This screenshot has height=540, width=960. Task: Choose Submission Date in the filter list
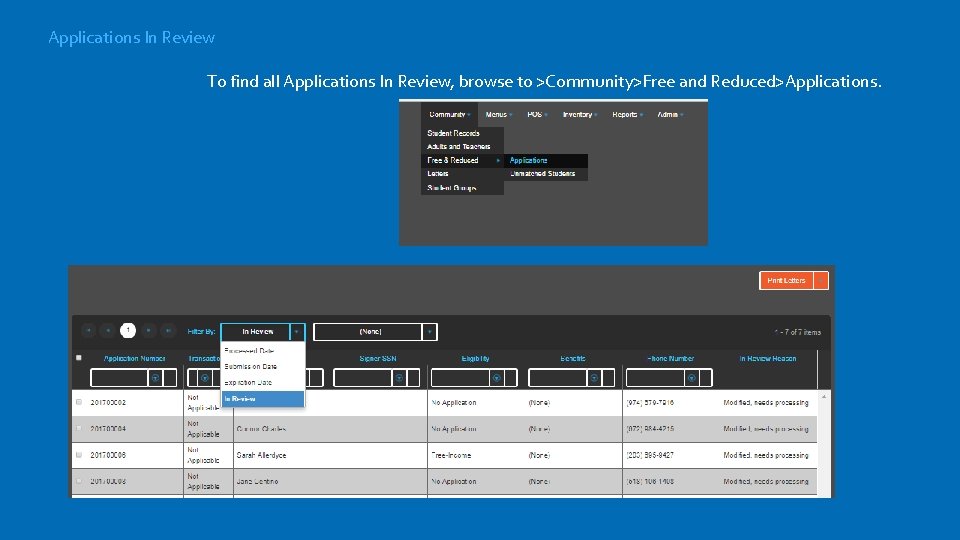[263, 367]
